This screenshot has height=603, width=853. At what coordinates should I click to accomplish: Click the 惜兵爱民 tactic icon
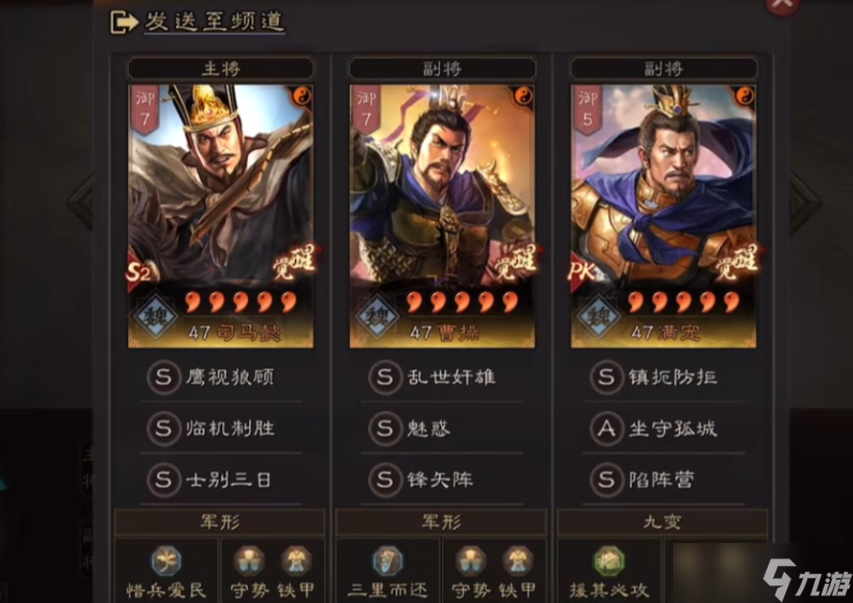(166, 561)
